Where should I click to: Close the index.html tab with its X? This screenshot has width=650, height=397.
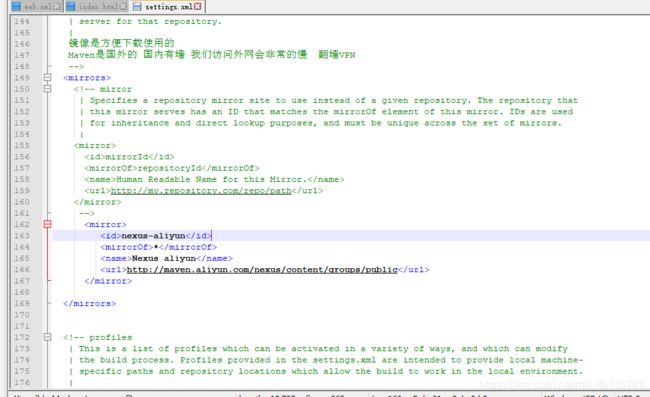[x=123, y=7]
